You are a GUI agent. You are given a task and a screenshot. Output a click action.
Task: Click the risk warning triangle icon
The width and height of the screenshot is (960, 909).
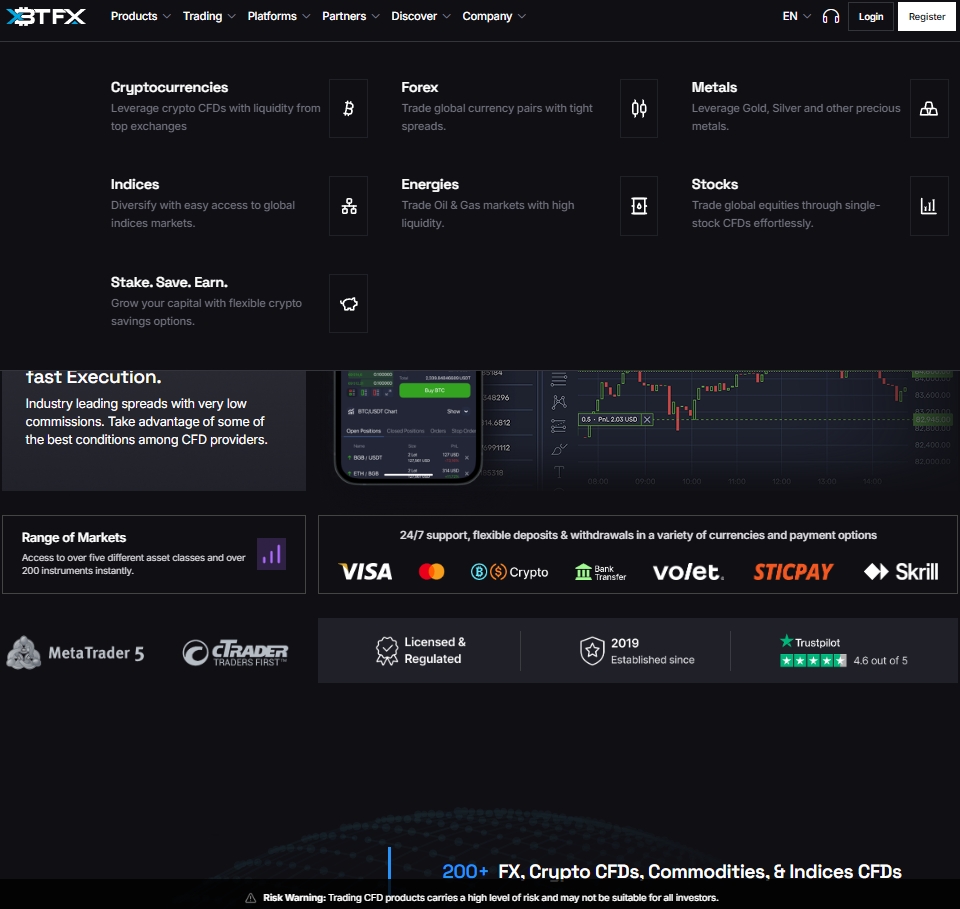tap(250, 898)
